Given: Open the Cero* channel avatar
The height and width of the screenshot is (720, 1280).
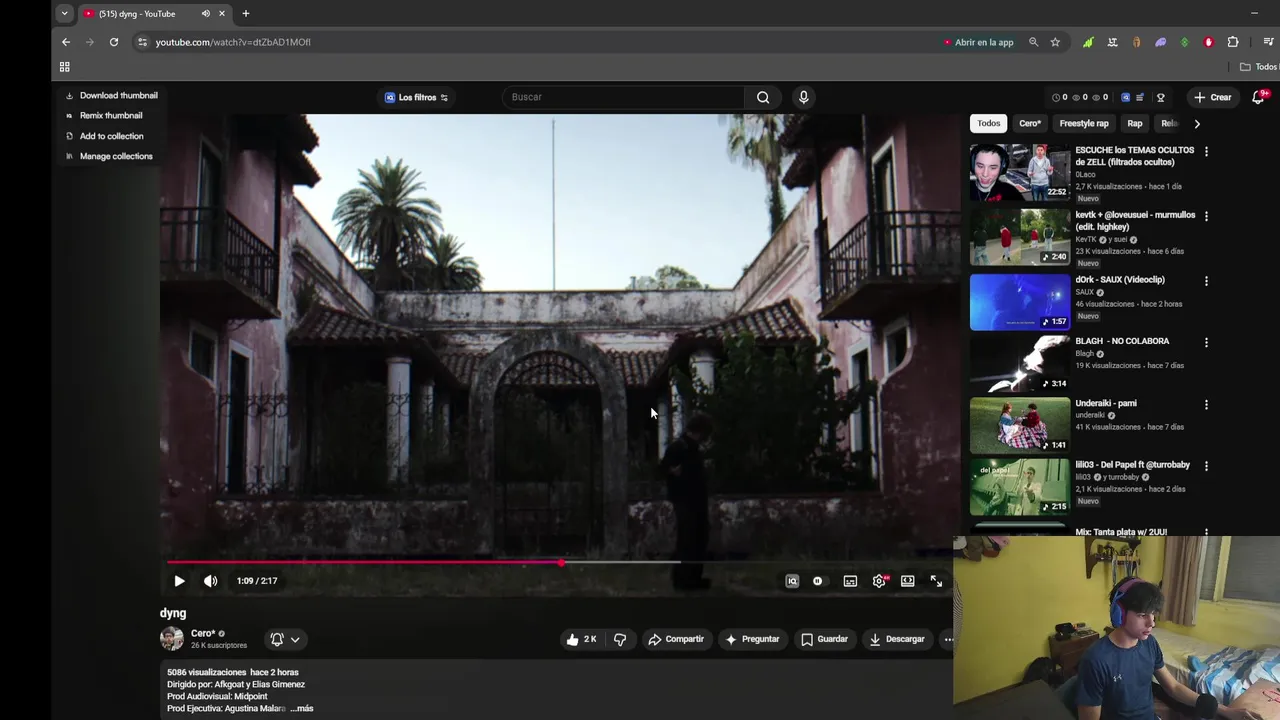Looking at the screenshot, I should click(172, 638).
